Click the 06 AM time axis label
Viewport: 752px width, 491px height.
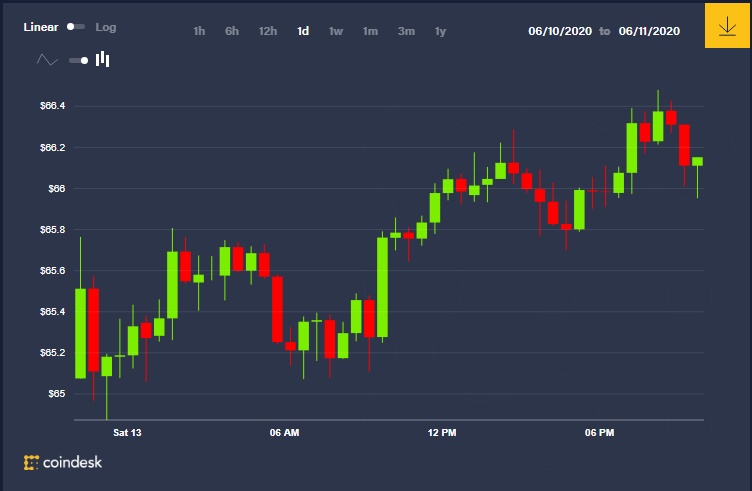tap(284, 433)
